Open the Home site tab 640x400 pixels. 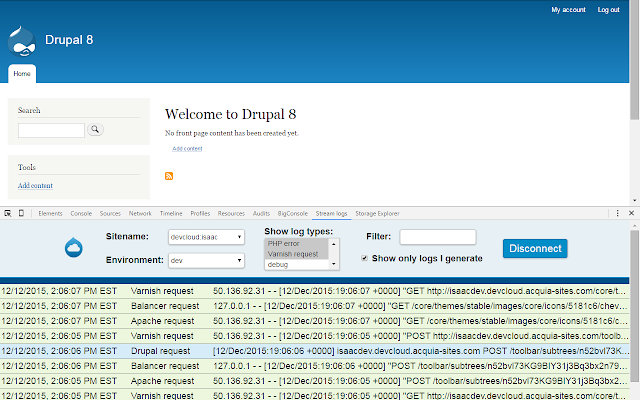click(22, 74)
